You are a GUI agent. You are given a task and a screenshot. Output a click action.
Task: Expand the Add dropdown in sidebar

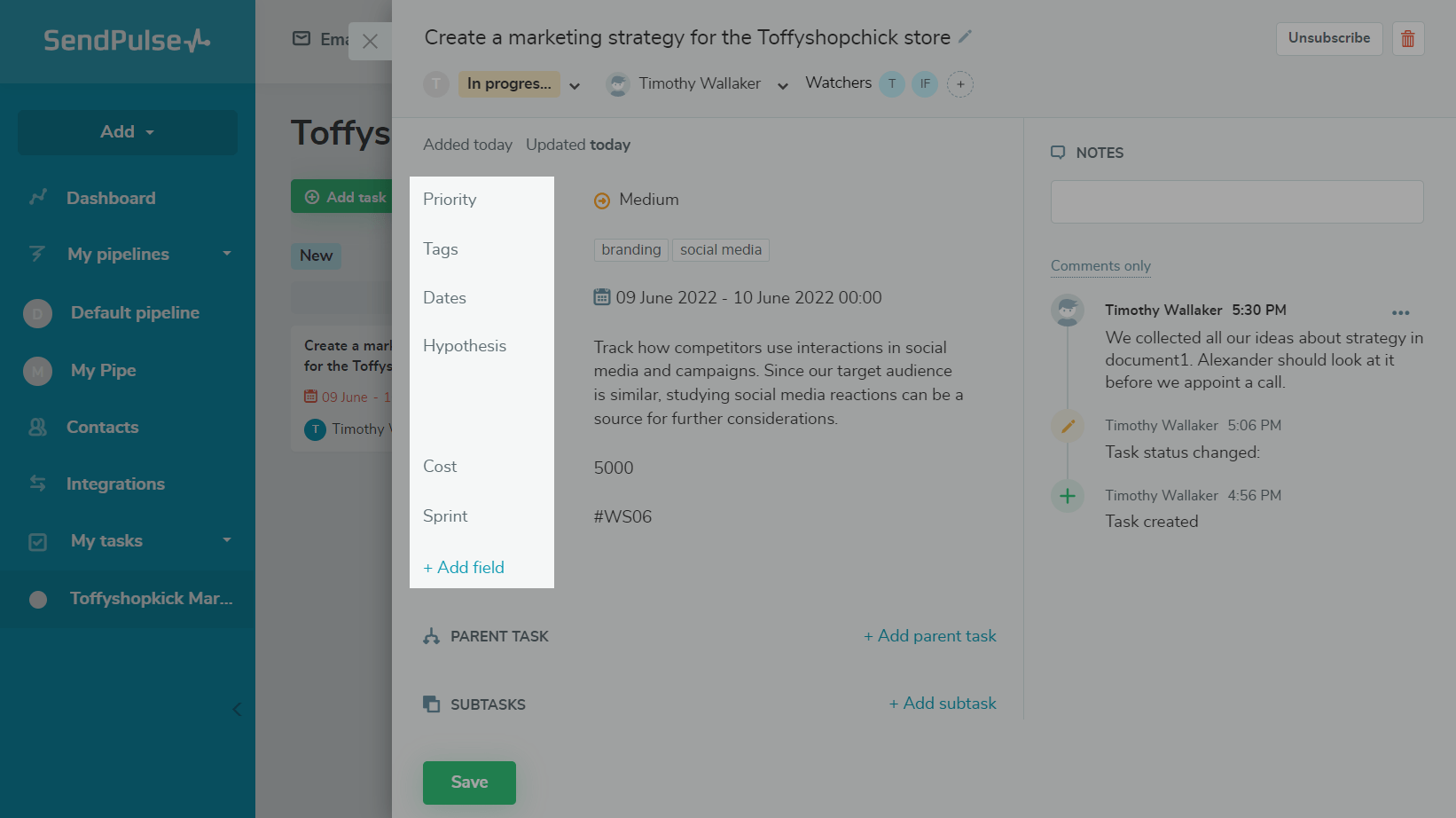click(x=128, y=132)
